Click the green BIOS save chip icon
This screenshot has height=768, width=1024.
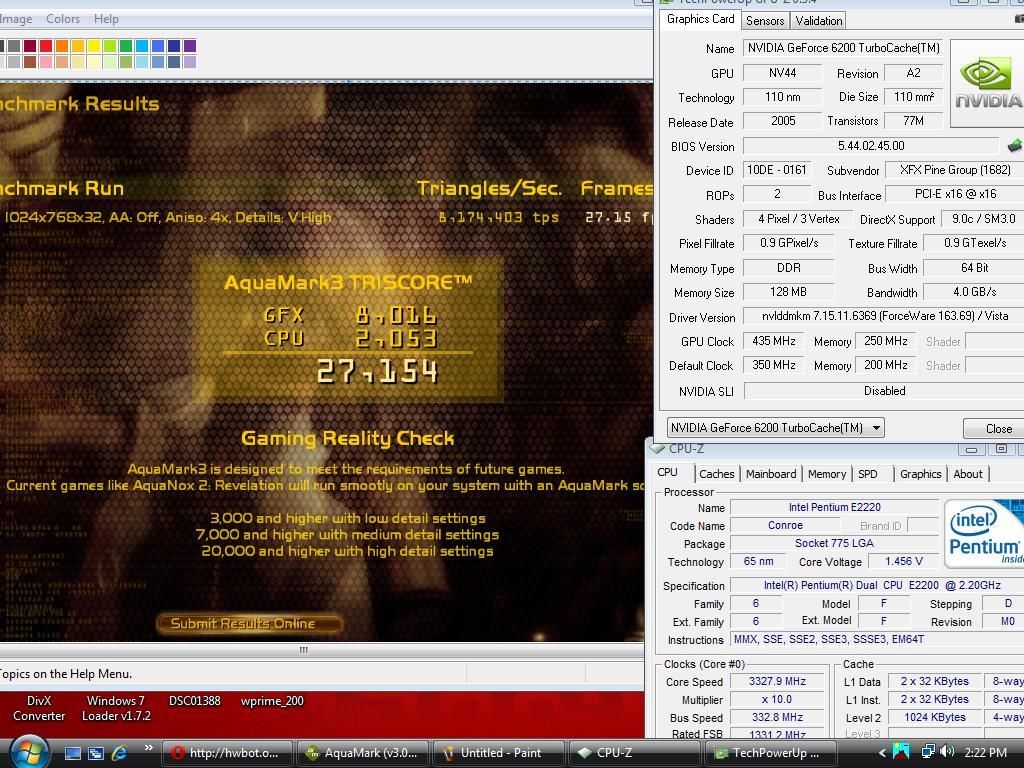(x=1014, y=146)
